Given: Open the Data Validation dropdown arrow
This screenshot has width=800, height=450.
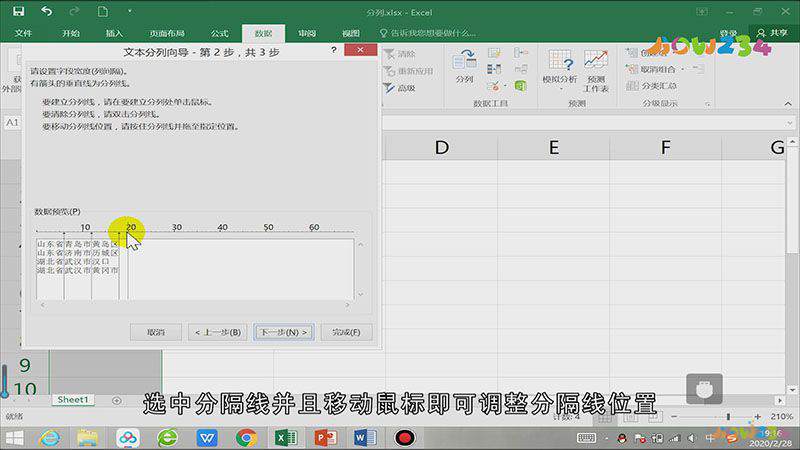Looking at the screenshot, I should tap(505, 86).
